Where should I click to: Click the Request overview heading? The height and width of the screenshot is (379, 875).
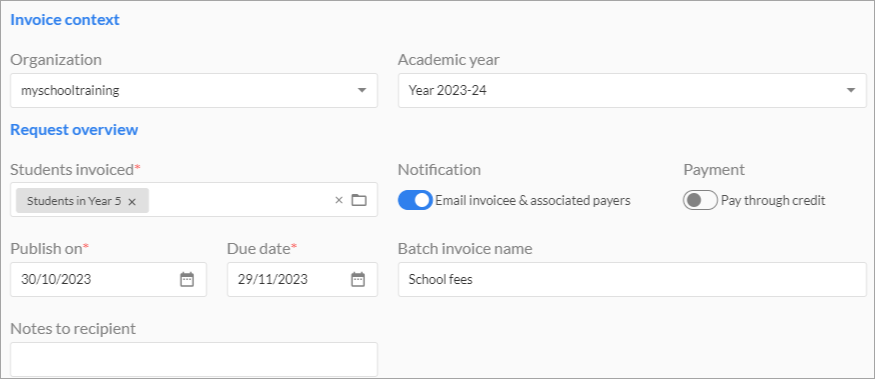pyautogui.click(x=74, y=130)
